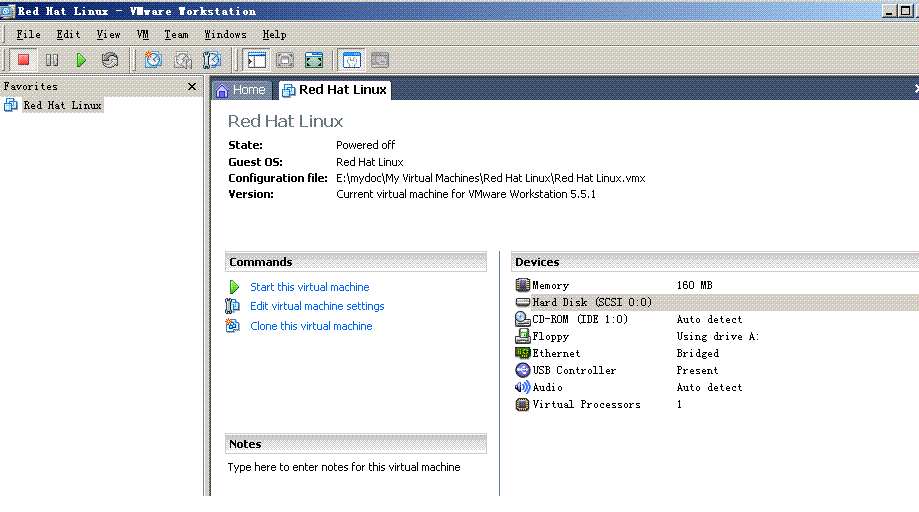Select the Audio device label
Screen dimensions: 919x512
click(x=547, y=387)
